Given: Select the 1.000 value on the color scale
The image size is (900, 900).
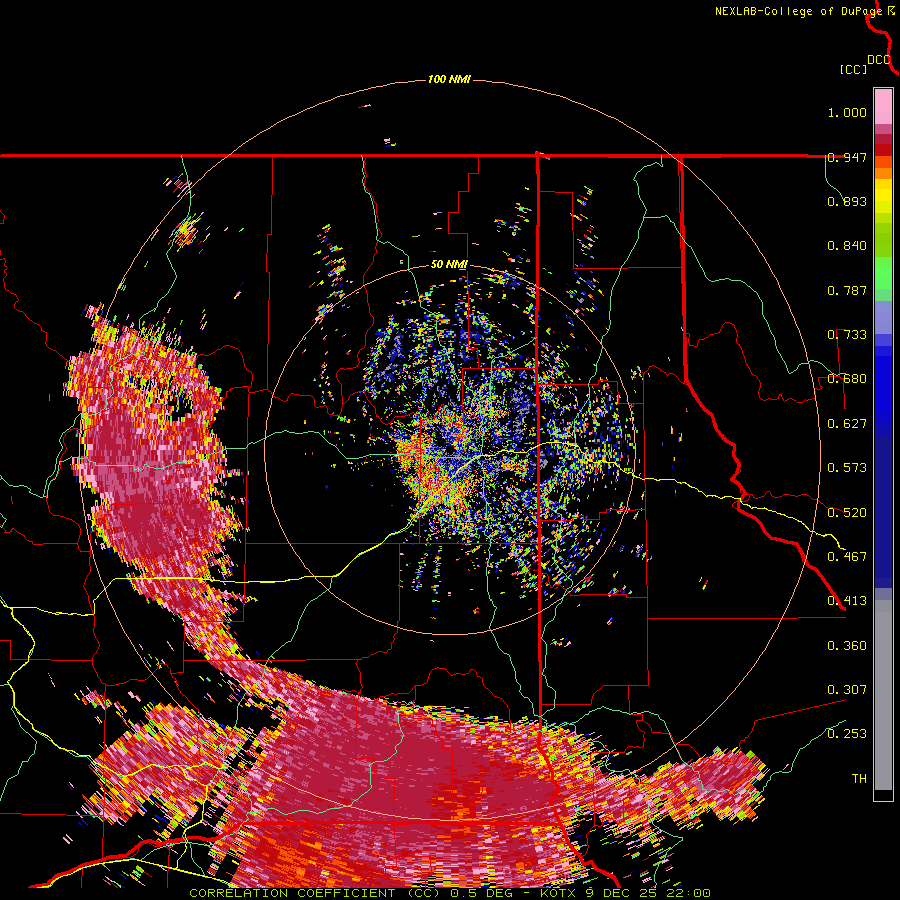Looking at the screenshot, I should click(x=847, y=112).
